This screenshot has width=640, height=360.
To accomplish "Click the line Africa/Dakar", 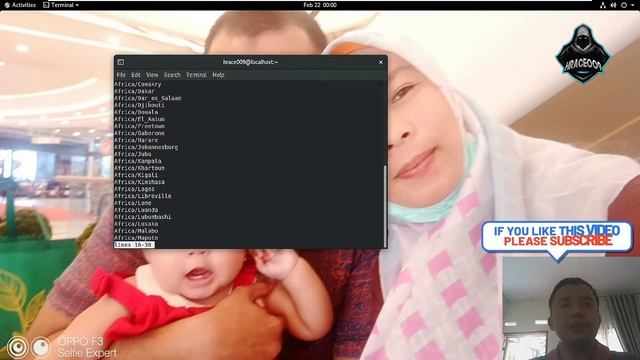I will tap(134, 91).
